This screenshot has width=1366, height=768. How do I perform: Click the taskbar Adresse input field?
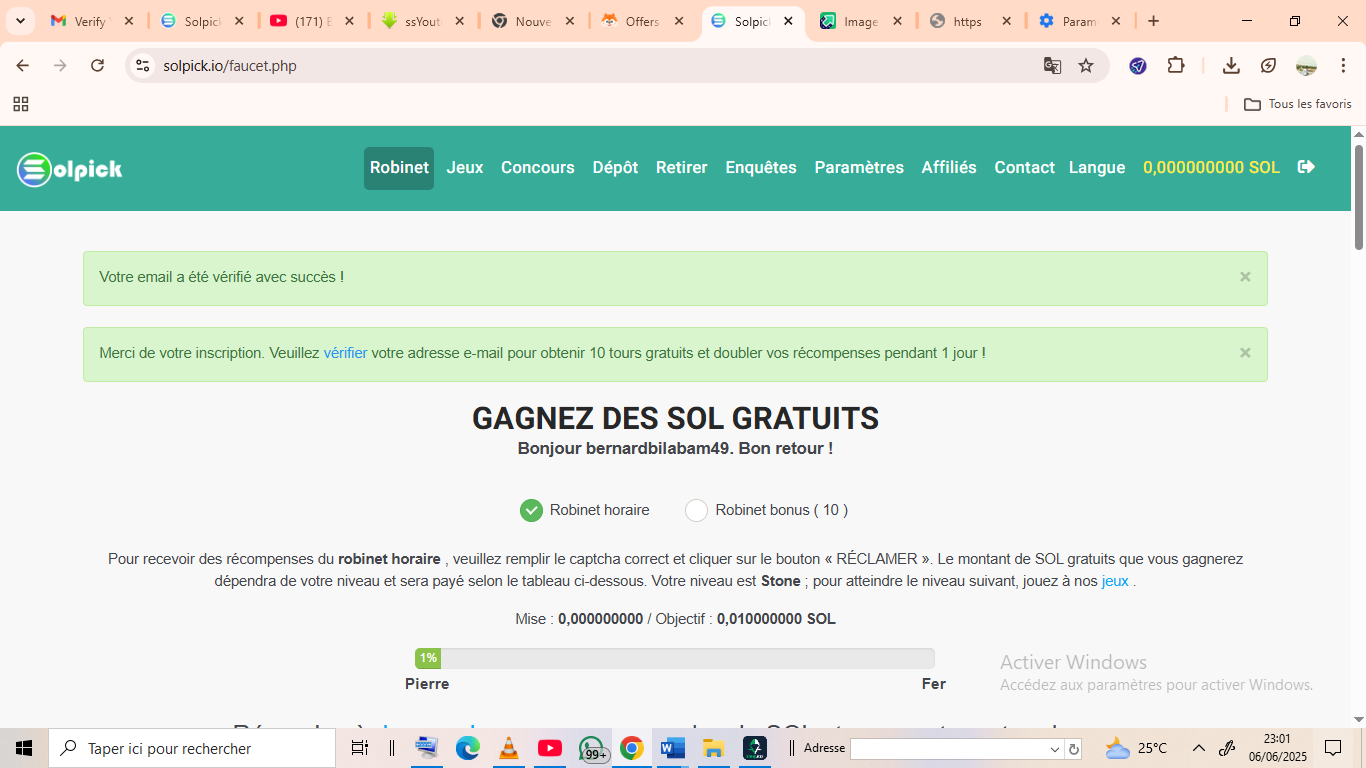[948, 749]
